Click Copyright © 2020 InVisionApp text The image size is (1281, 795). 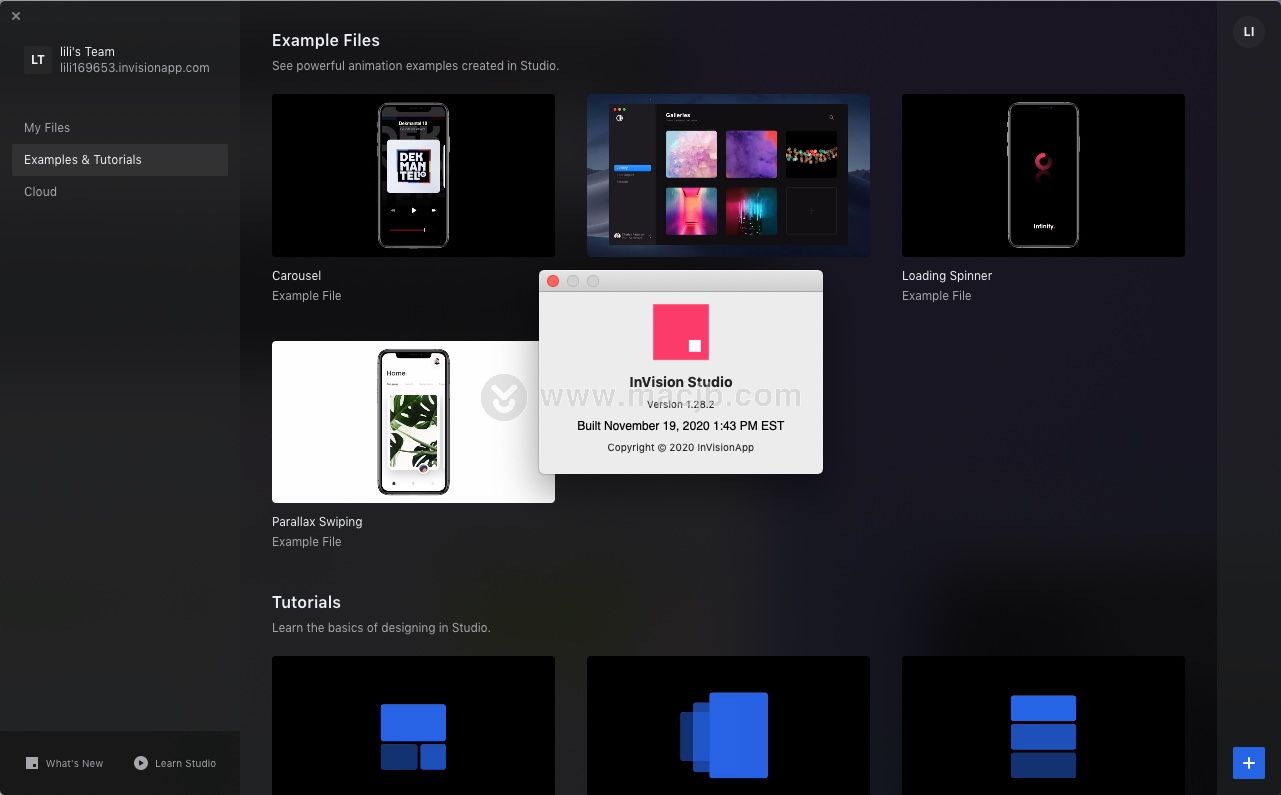681,447
